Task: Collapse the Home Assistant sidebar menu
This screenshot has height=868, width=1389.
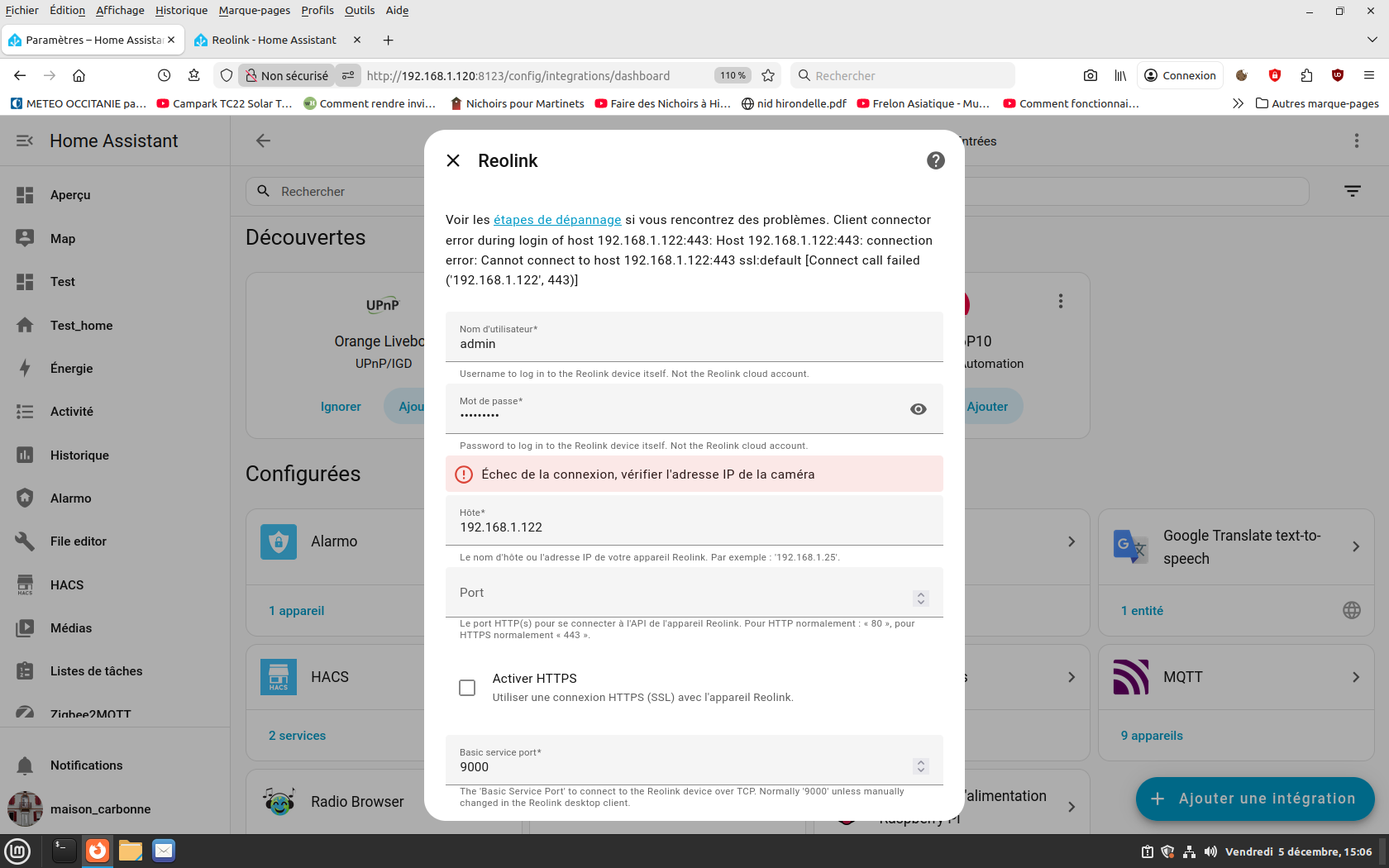Action: click(25, 141)
